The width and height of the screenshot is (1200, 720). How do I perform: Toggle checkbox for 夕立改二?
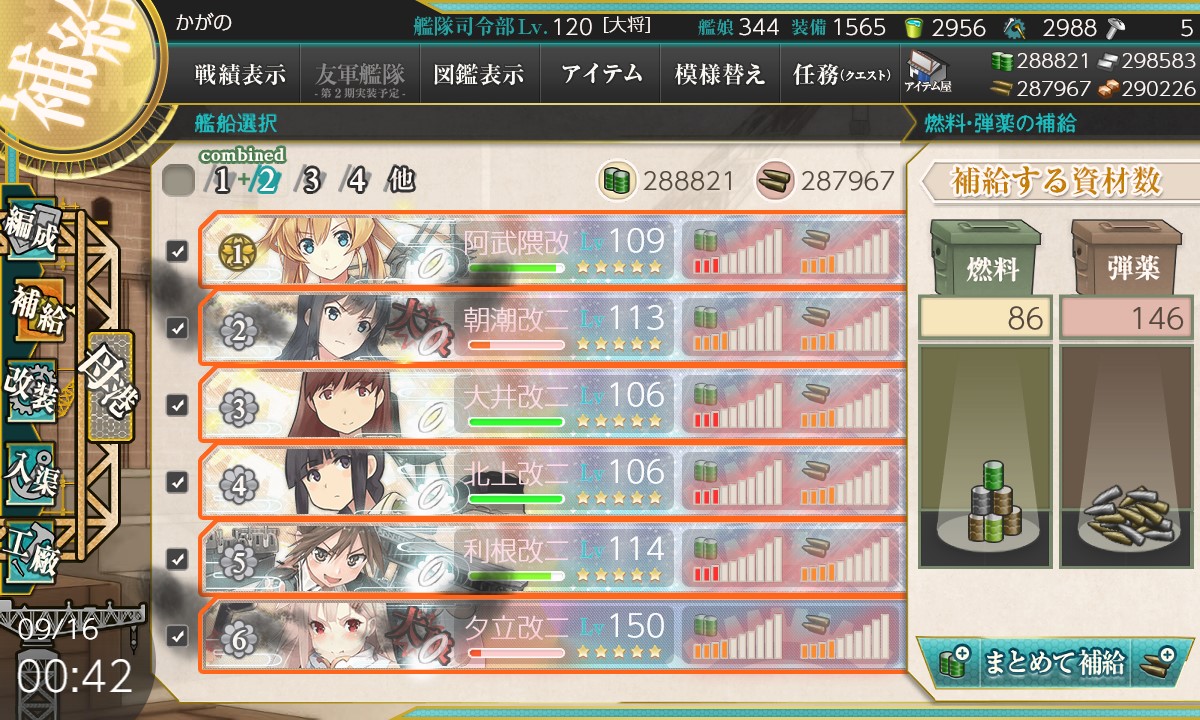pyautogui.click(x=177, y=635)
